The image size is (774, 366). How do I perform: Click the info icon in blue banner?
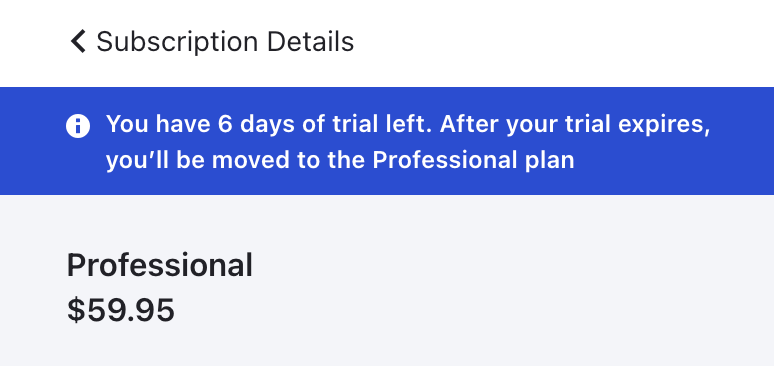click(x=78, y=125)
